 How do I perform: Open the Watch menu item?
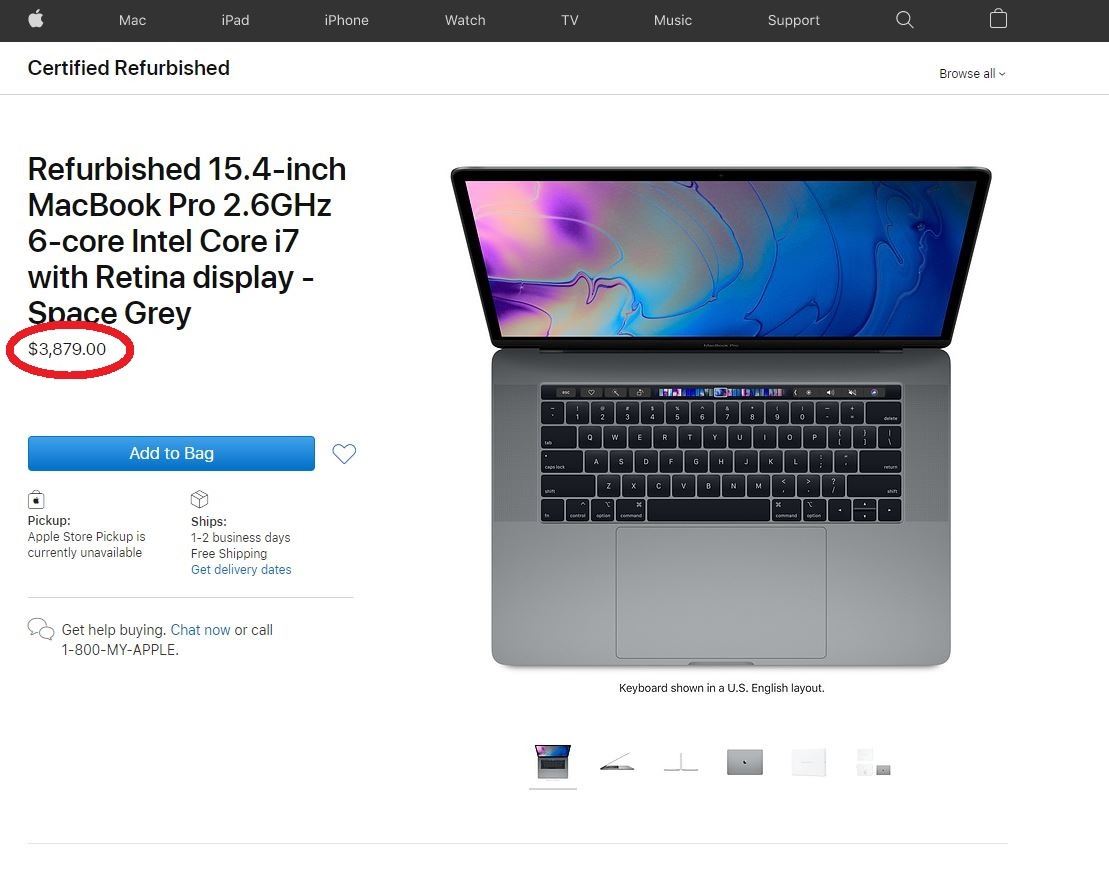(x=465, y=21)
